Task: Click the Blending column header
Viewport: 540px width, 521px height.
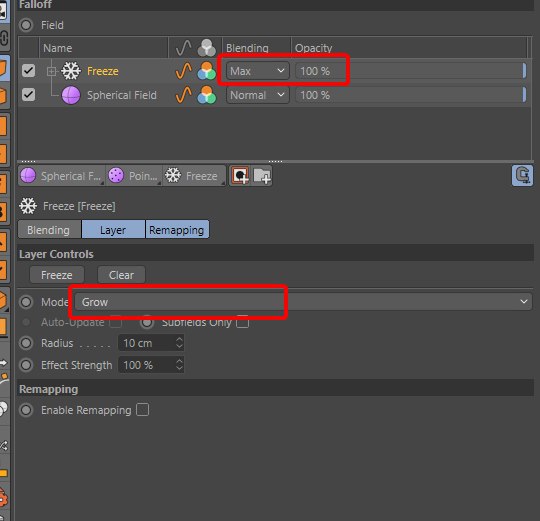Action: pos(247,48)
